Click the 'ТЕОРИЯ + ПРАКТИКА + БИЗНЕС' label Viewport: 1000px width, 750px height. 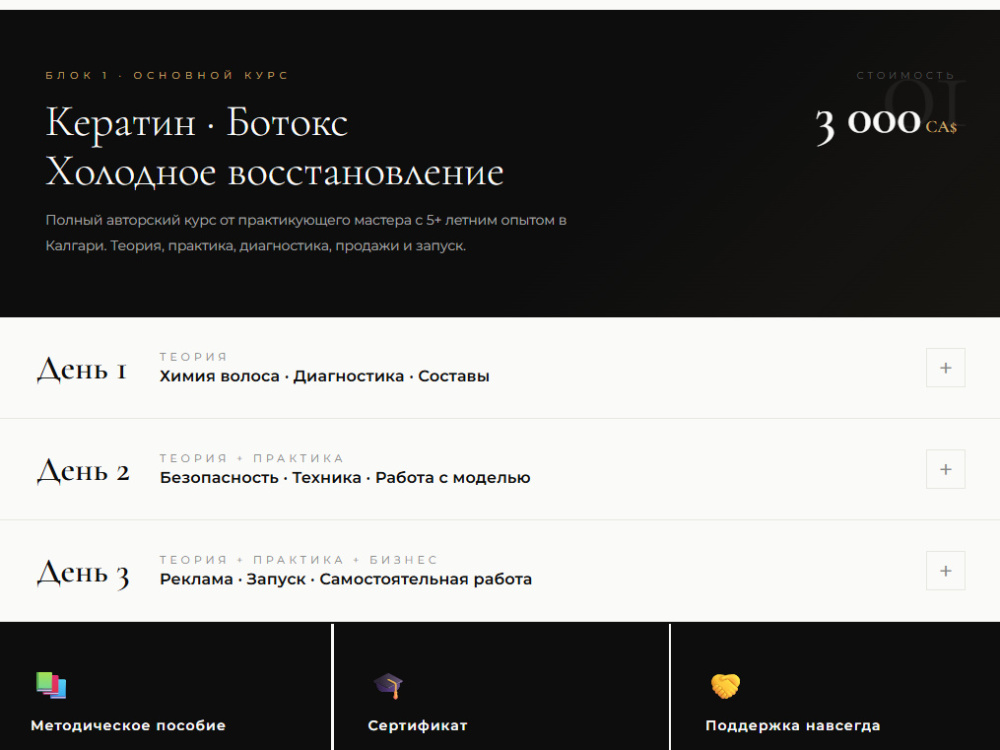coord(298,560)
